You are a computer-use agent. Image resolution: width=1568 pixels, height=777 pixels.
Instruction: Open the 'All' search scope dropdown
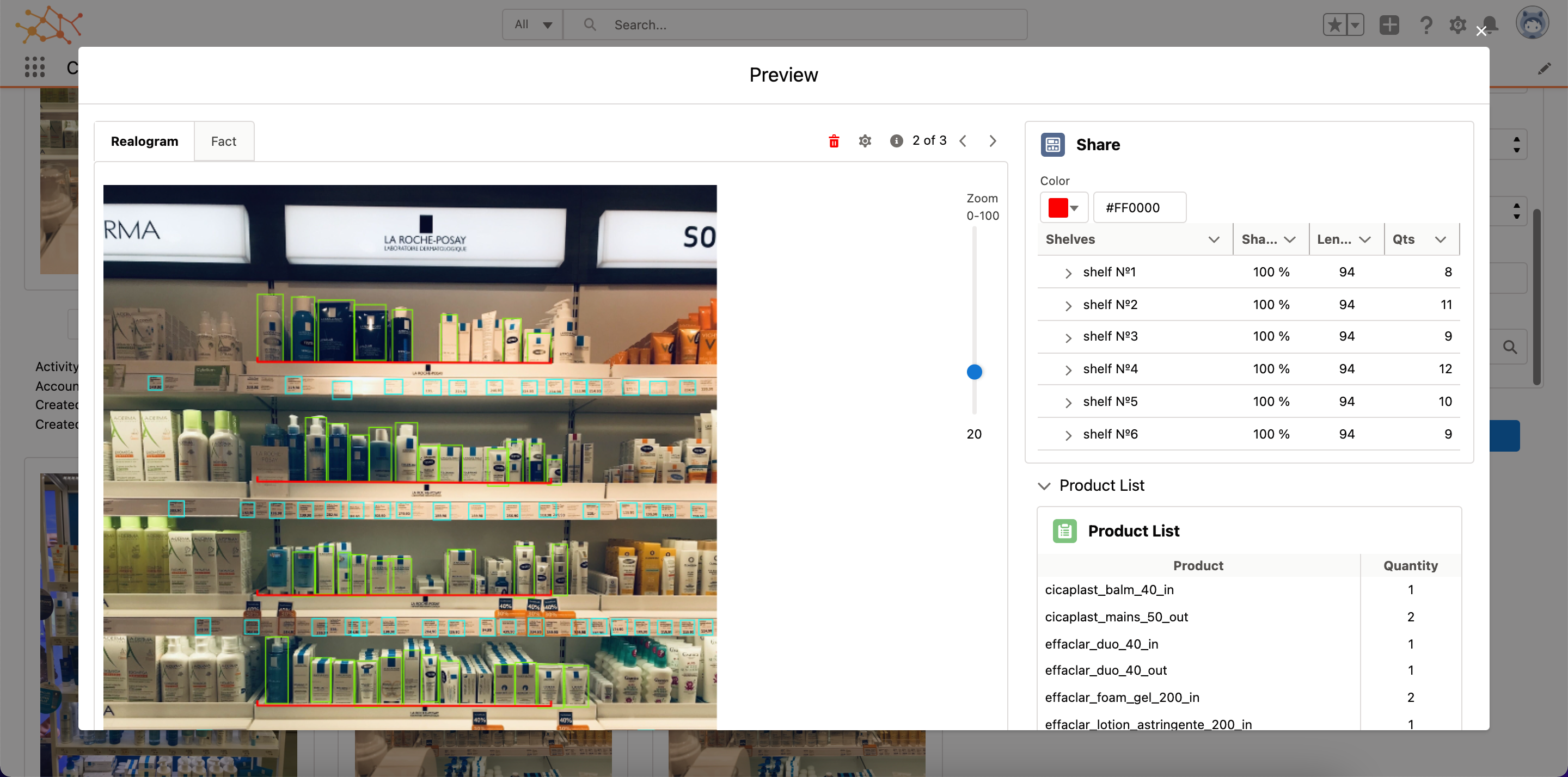pos(532,24)
